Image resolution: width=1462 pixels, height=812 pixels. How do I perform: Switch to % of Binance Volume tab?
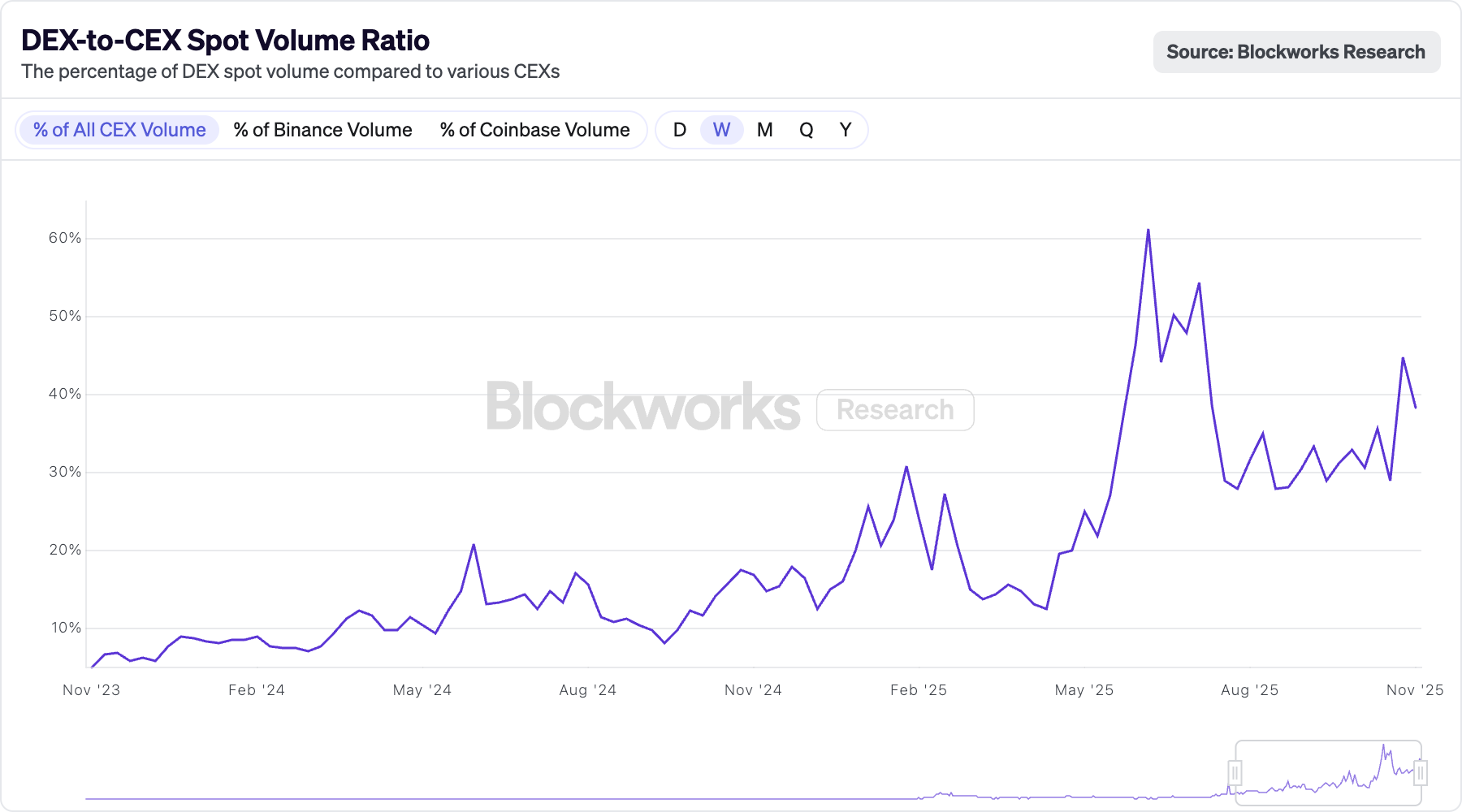[322, 130]
